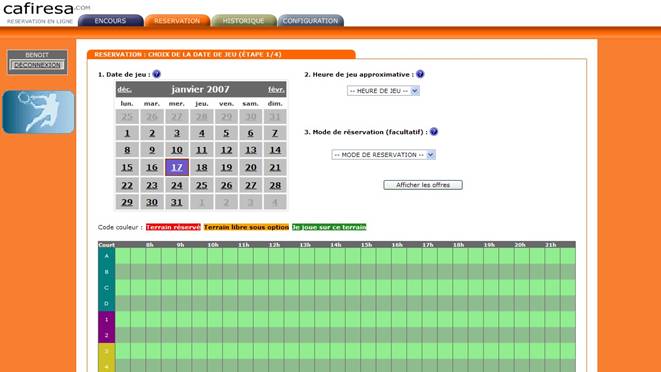This screenshot has height=372, width=661.
Task: Switch to the ENCOURS tab
Action: coord(110,21)
